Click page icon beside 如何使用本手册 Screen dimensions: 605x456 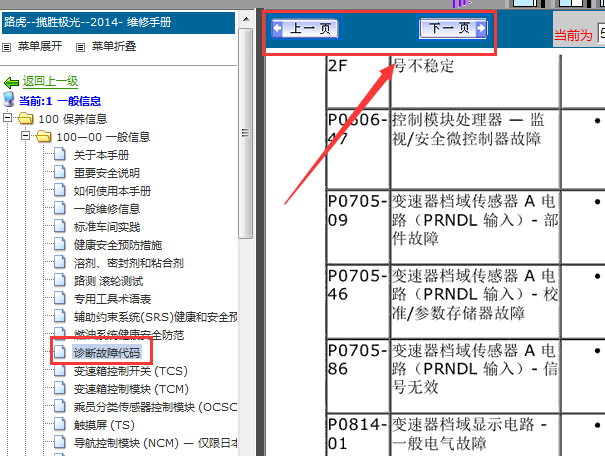[59, 190]
